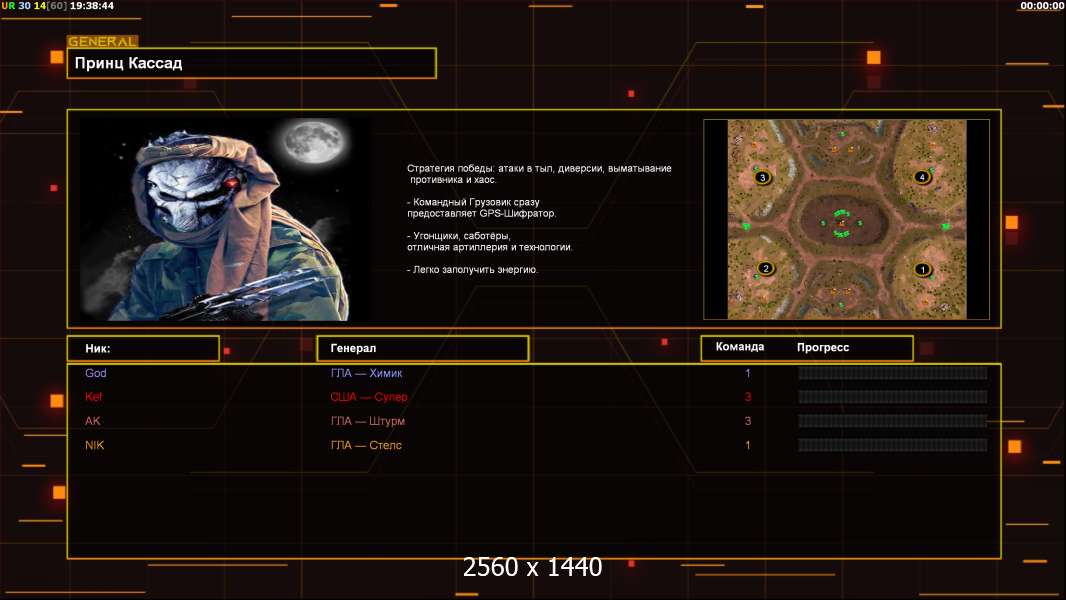Click the Команда column header

(740, 347)
